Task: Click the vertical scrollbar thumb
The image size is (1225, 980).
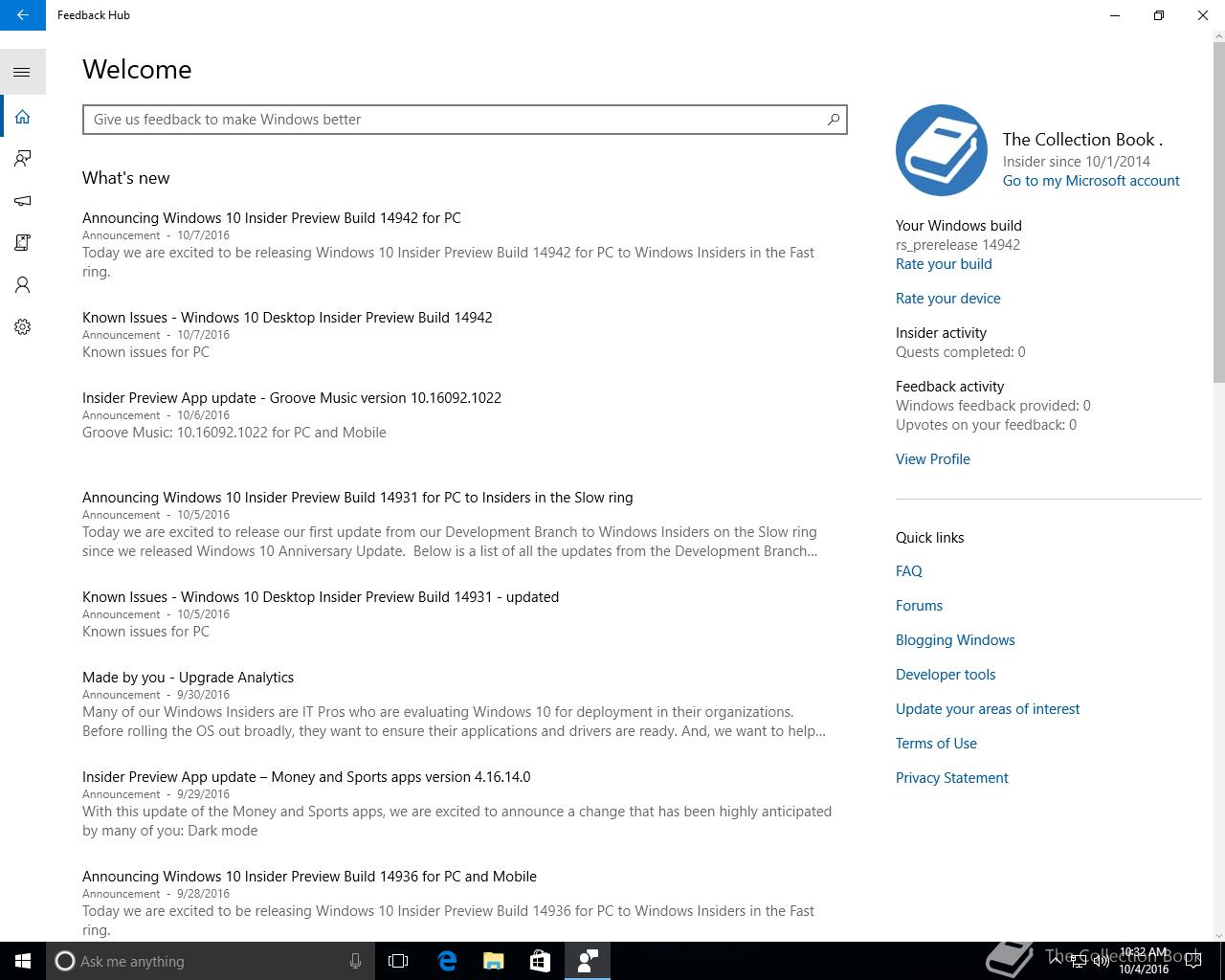Action: pyautogui.click(x=1219, y=211)
